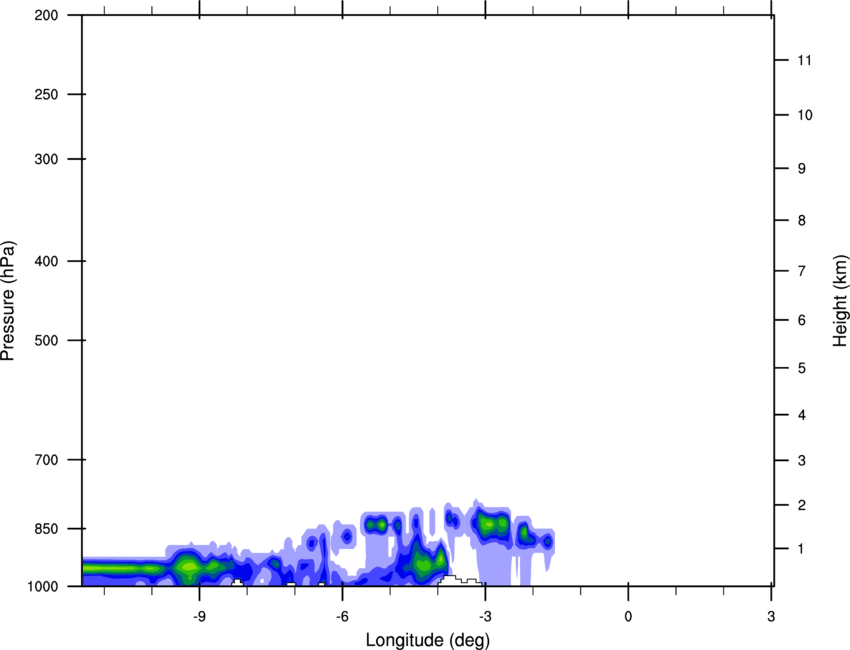The width and height of the screenshot is (850, 650).
Task: Select the -3 longitude tick label
Action: point(485,615)
